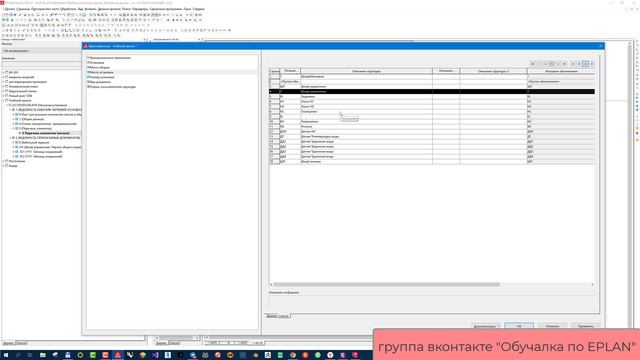This screenshot has height=360, width=640.
Task: Open Visual Studio from the taskbar
Action: tap(155, 355)
